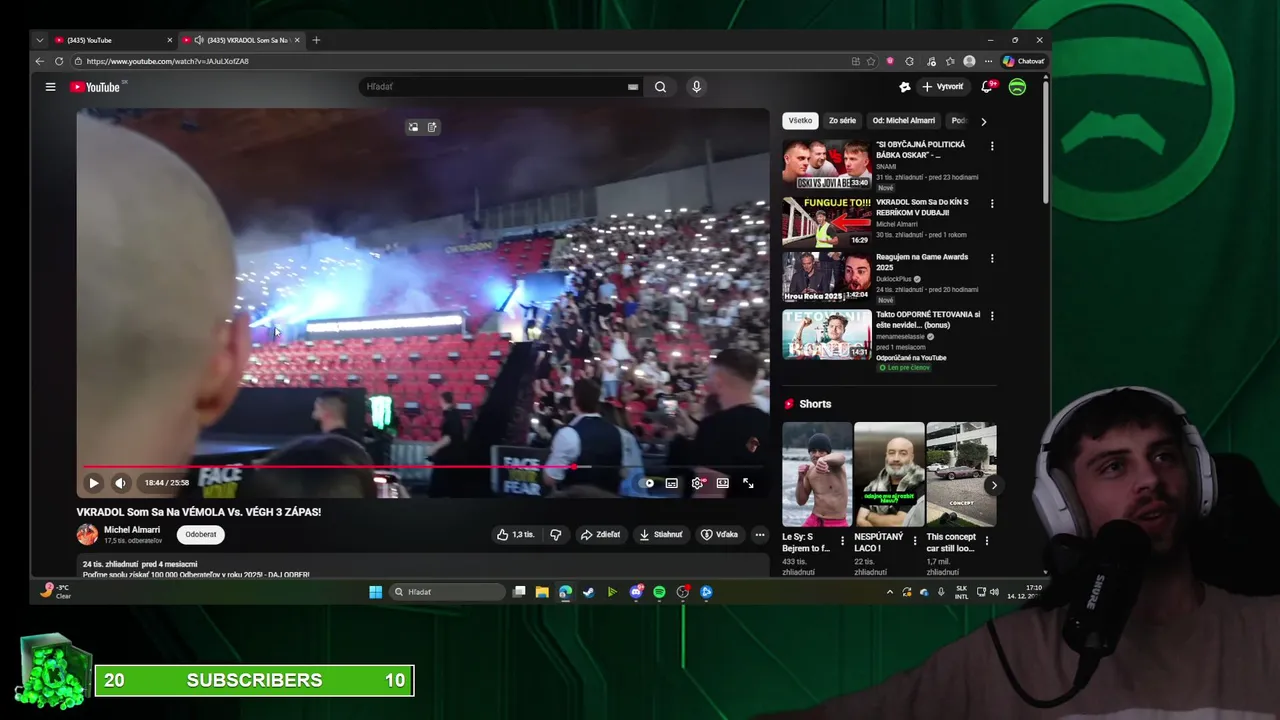Go back in the browser

40,61
